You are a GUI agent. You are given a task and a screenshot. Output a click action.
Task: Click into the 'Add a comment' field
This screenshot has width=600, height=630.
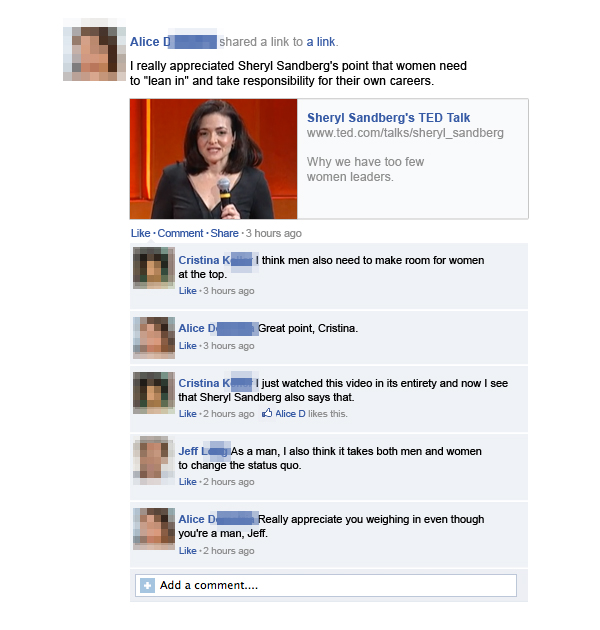coord(326,585)
